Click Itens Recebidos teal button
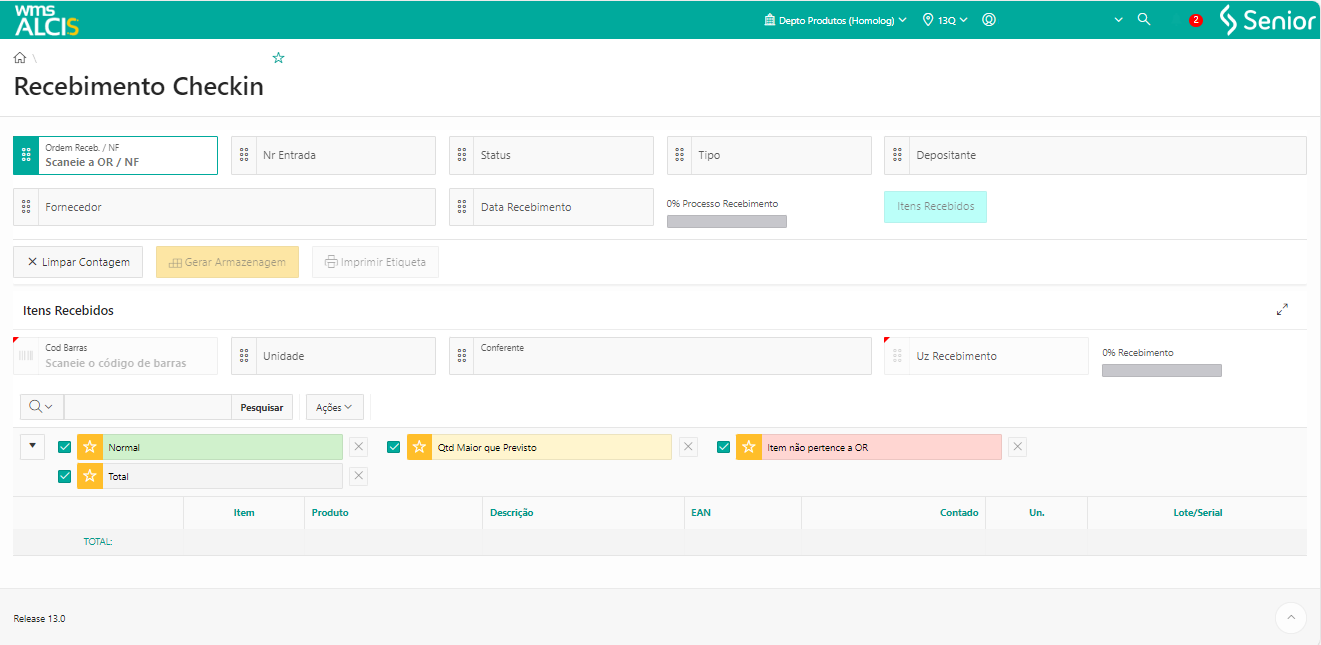 click(x=935, y=206)
